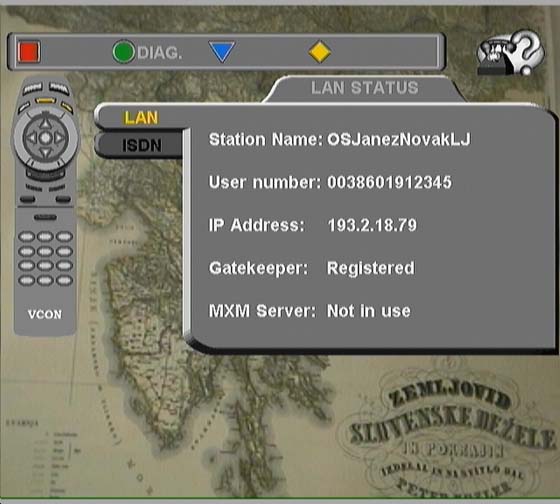Click the remote's right arrow
The width and height of the screenshot is (560, 504).
click(59, 138)
